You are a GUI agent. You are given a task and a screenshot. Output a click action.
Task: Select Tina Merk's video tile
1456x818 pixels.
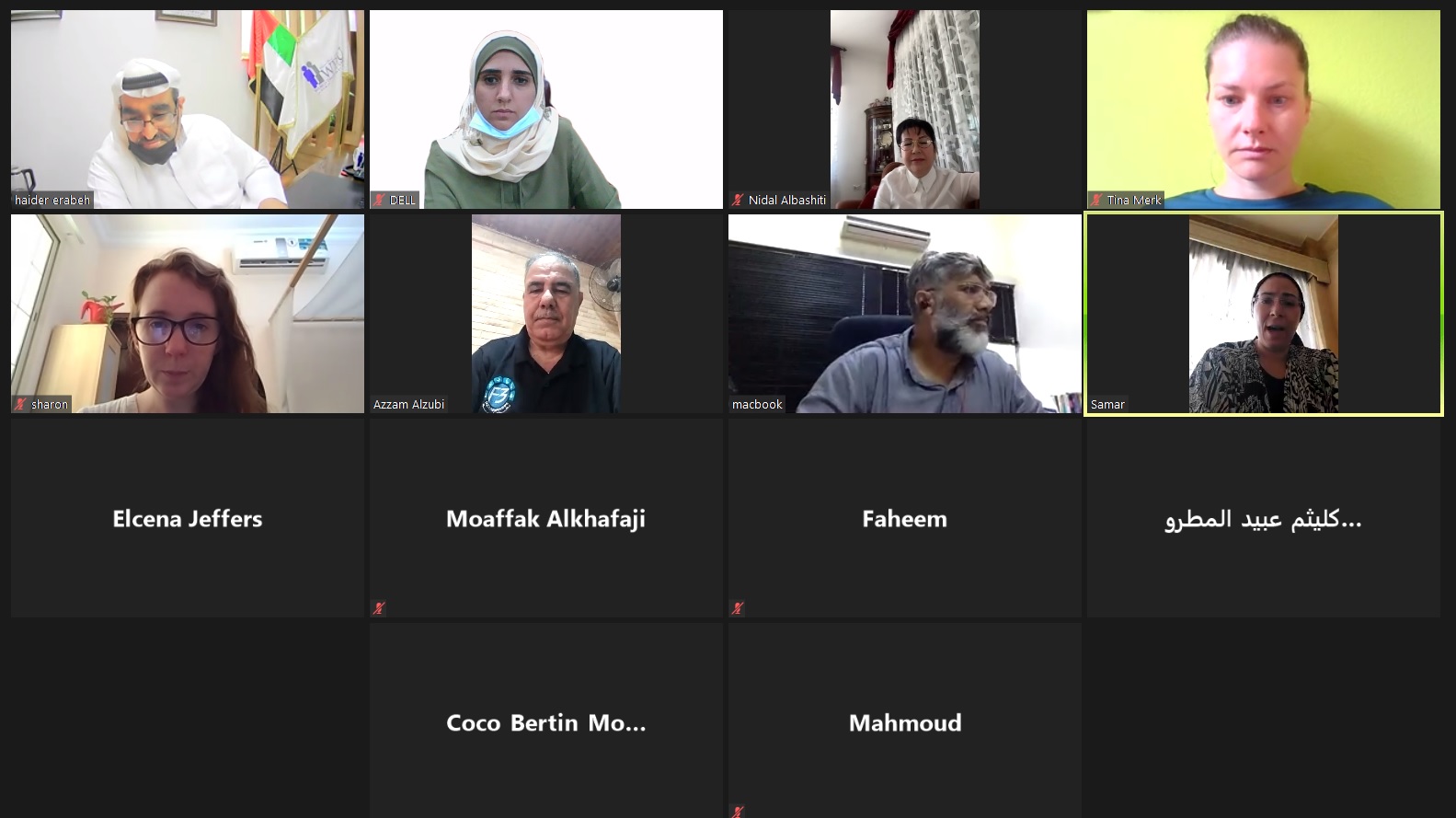[1264, 109]
